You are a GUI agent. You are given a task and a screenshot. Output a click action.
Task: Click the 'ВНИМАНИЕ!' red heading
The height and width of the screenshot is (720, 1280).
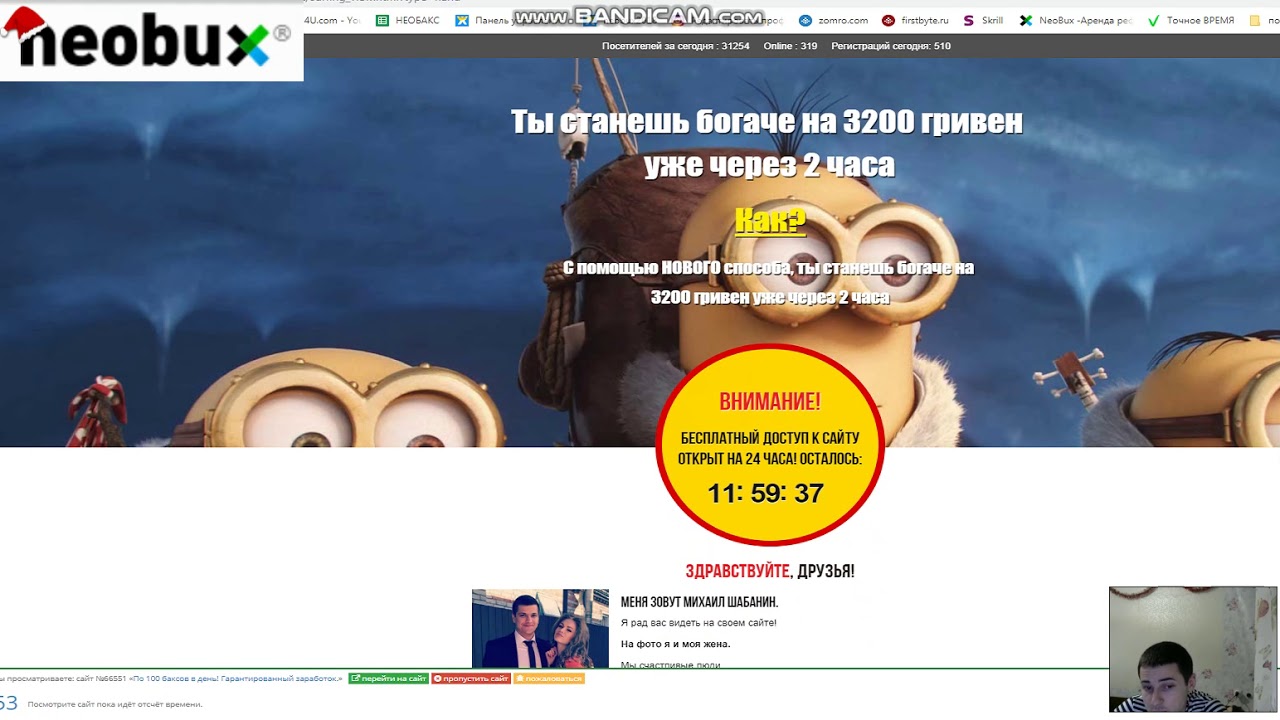tap(769, 402)
